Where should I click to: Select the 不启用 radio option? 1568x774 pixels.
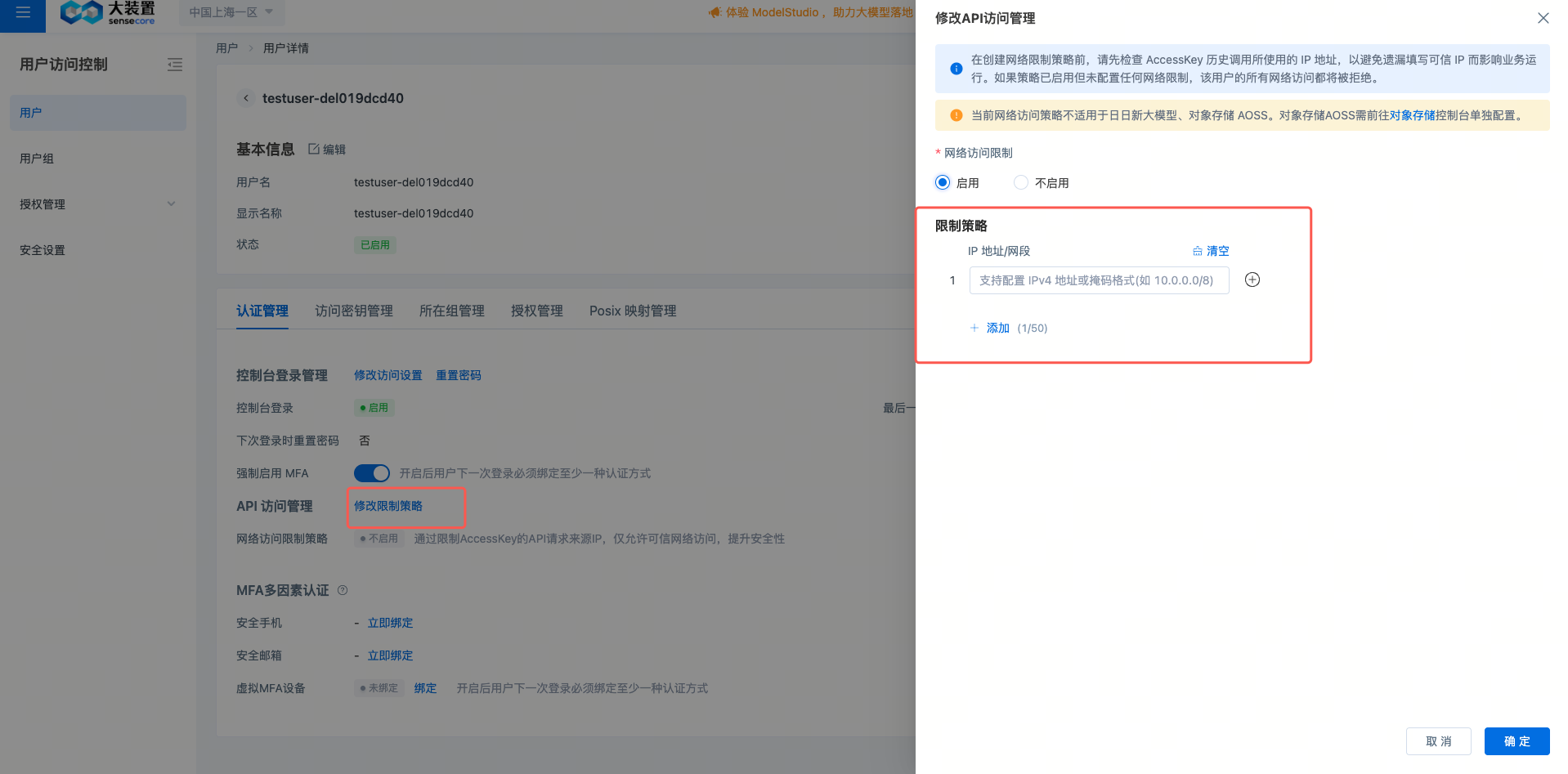(1021, 182)
